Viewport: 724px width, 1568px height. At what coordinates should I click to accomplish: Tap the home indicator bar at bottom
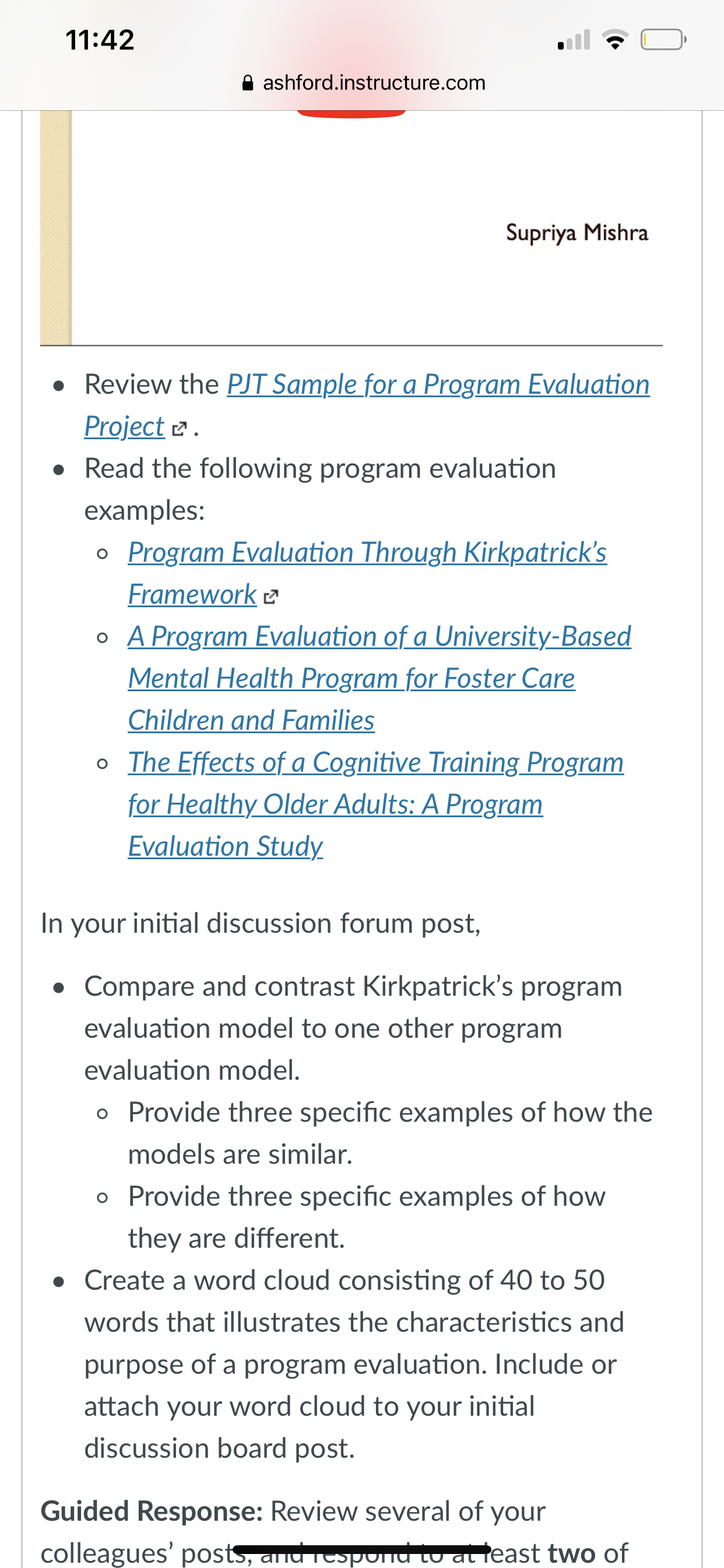click(362, 1549)
